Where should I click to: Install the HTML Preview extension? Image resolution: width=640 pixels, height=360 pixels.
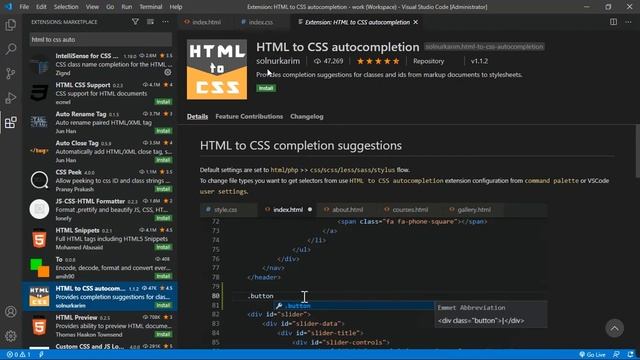[163, 334]
